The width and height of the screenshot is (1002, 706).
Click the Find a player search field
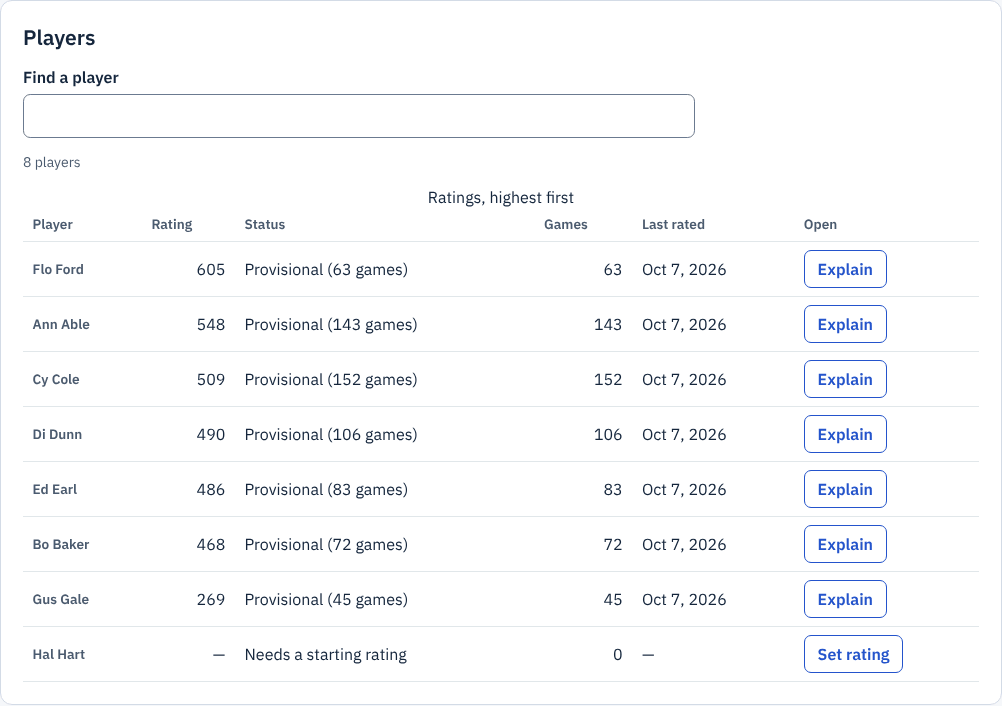click(358, 116)
